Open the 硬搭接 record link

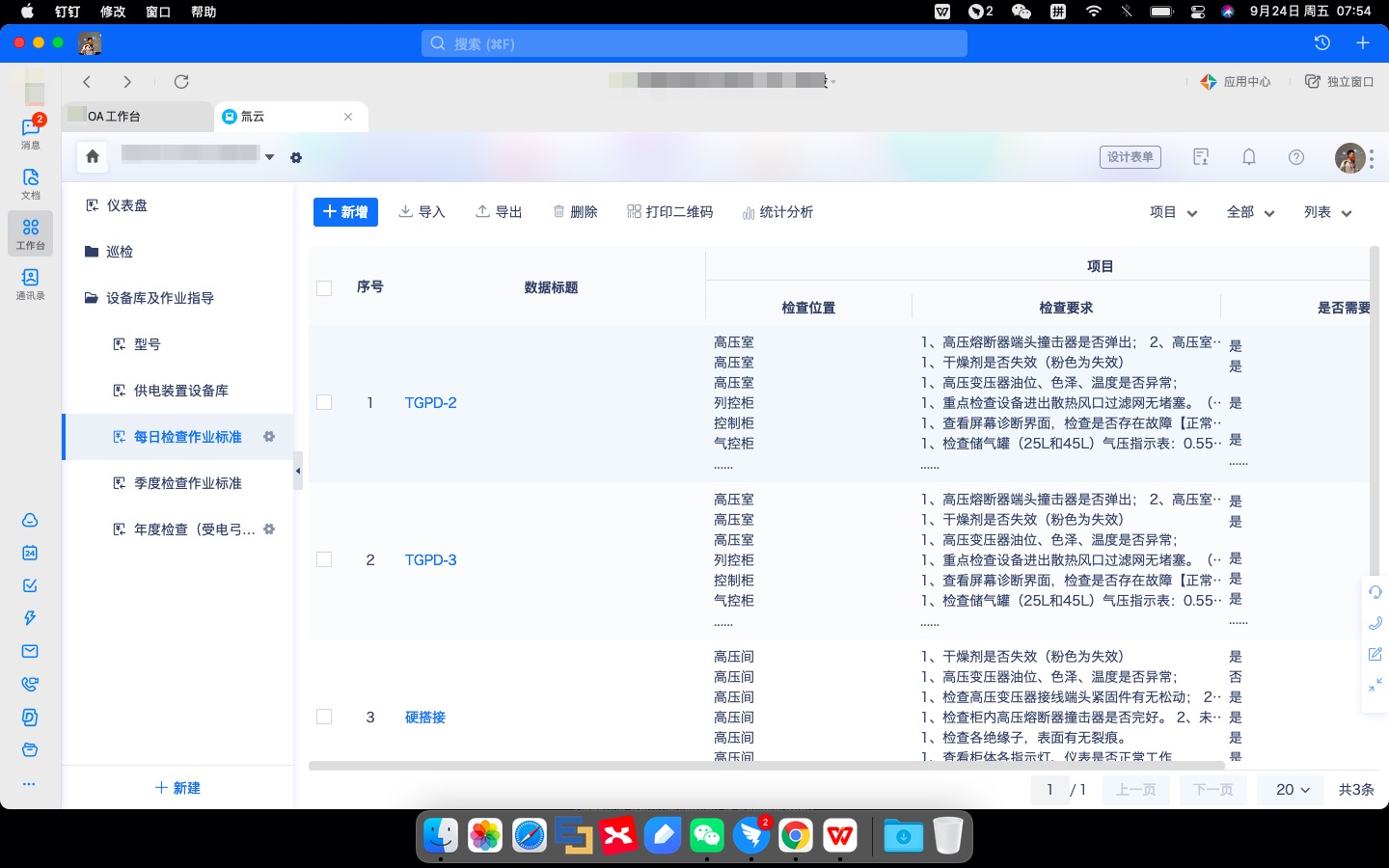click(425, 718)
